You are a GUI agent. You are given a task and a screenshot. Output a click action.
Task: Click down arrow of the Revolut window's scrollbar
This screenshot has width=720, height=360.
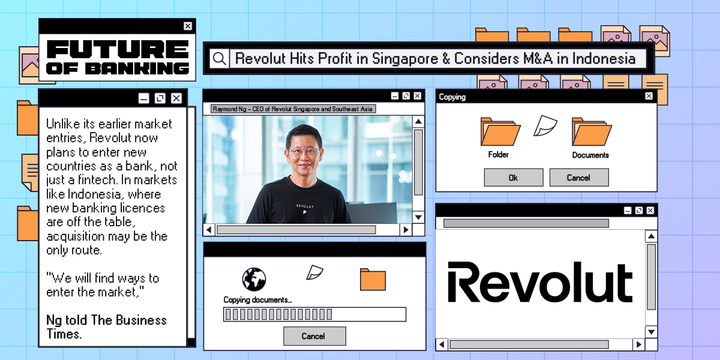pos(651,331)
